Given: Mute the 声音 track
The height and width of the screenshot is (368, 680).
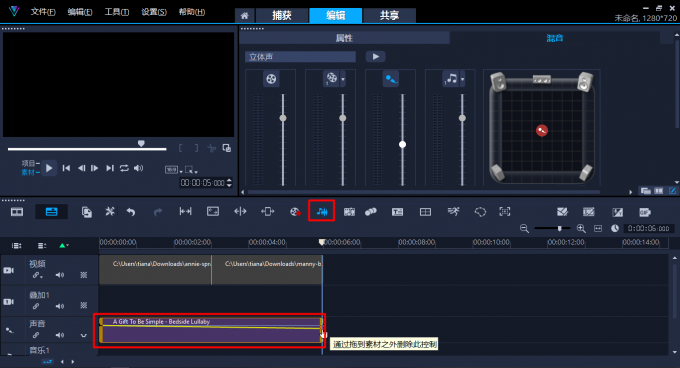Looking at the screenshot, I should point(60,335).
